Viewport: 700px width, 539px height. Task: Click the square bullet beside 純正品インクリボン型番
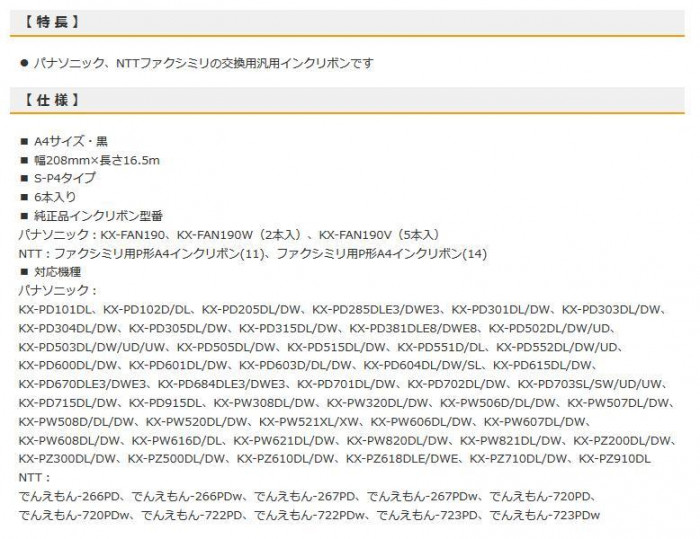pos(24,216)
